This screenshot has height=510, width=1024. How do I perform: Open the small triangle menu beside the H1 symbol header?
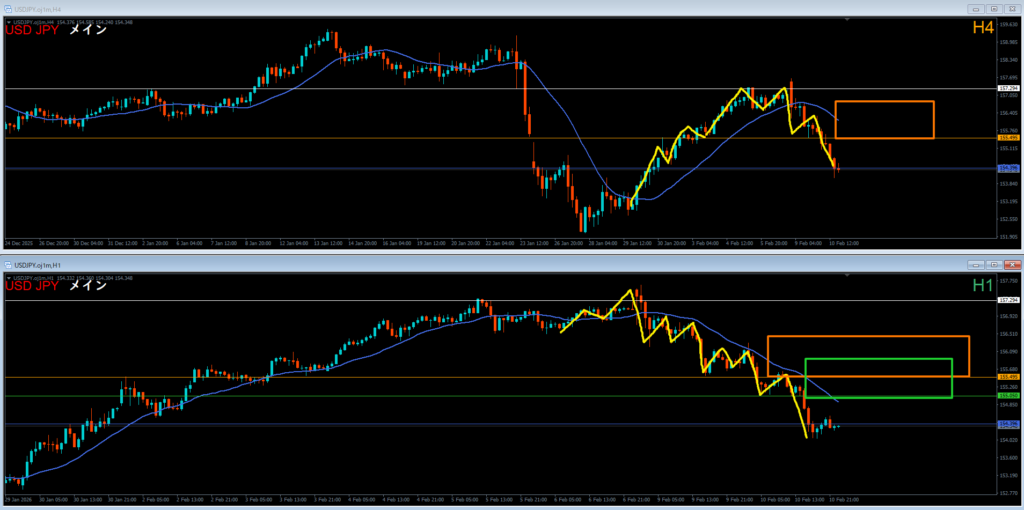9,279
